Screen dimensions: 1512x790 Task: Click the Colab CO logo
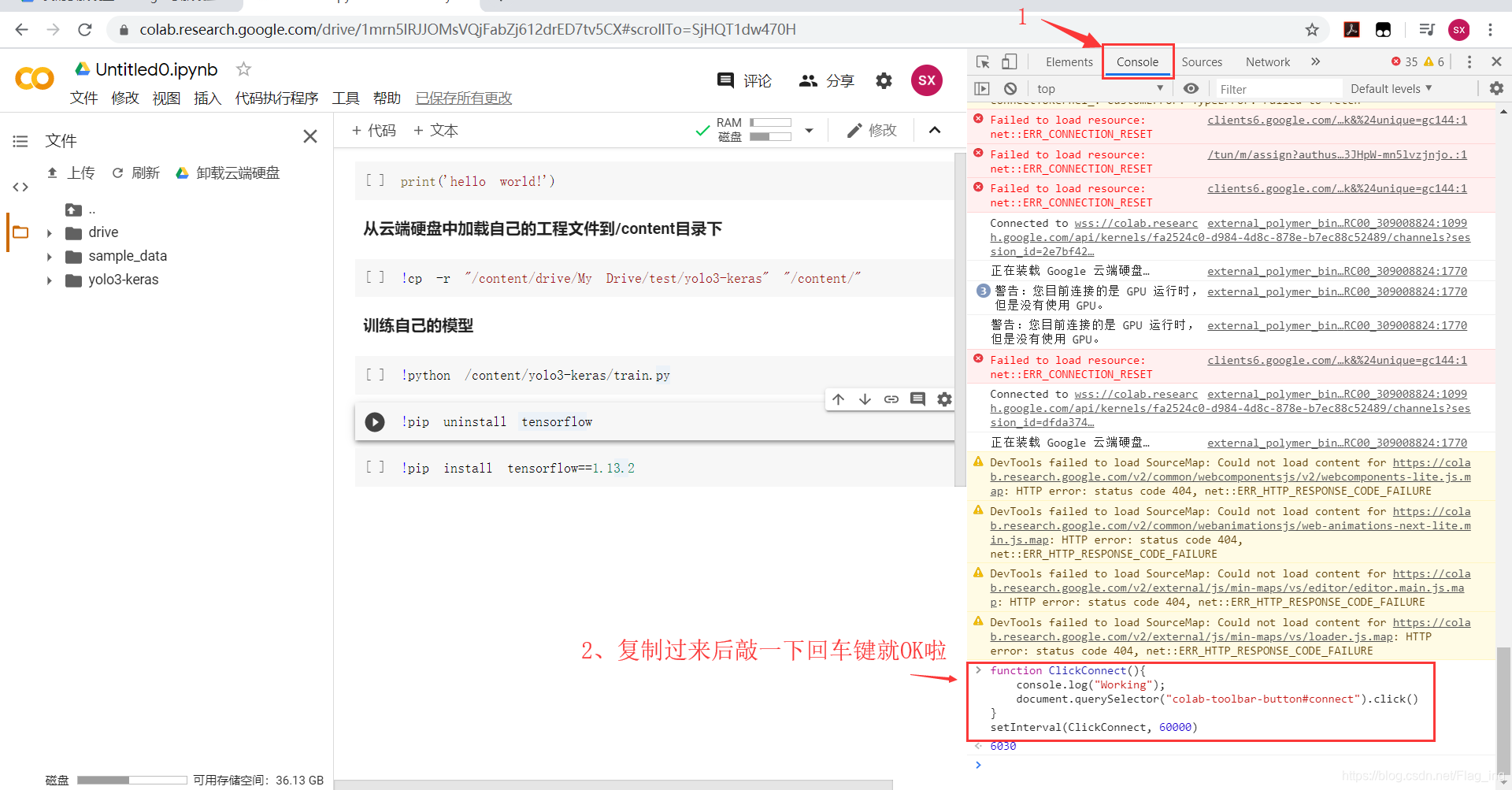pyautogui.click(x=35, y=78)
